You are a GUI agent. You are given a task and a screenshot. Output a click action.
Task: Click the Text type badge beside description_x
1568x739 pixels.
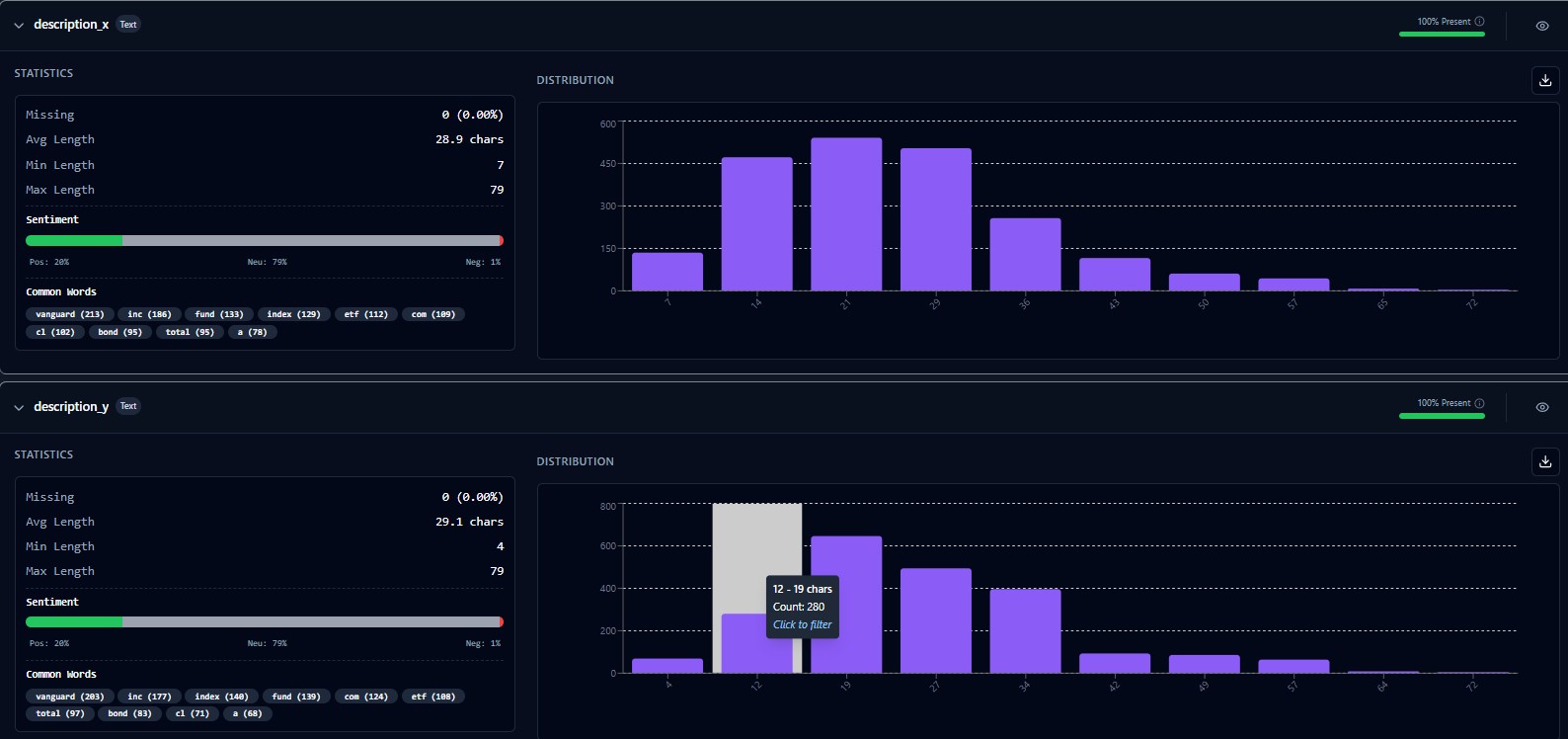point(128,25)
